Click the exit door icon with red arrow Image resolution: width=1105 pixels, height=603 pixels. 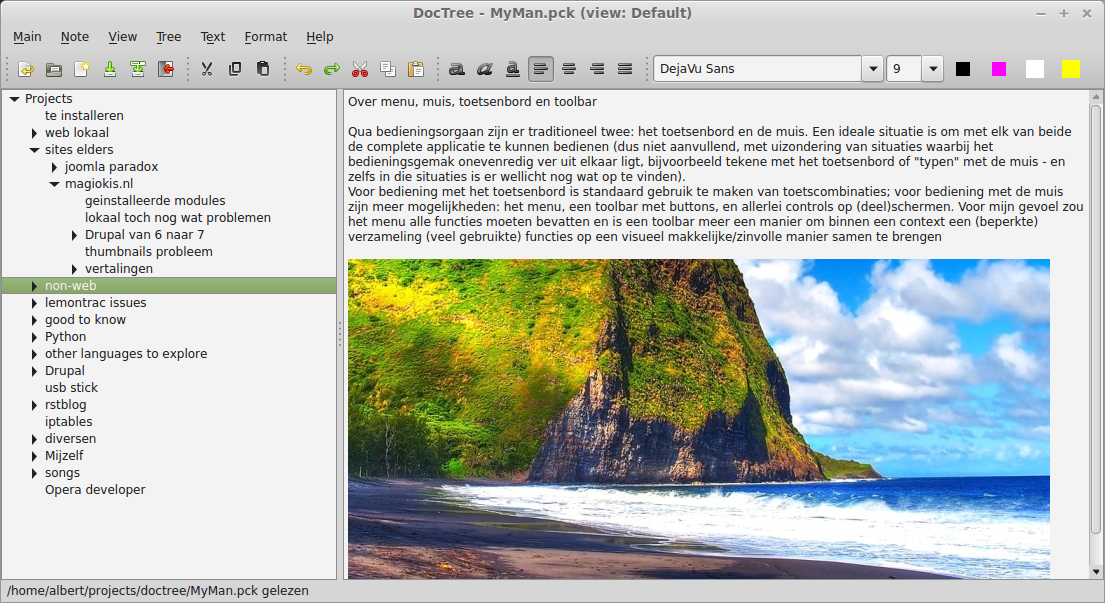pos(166,69)
